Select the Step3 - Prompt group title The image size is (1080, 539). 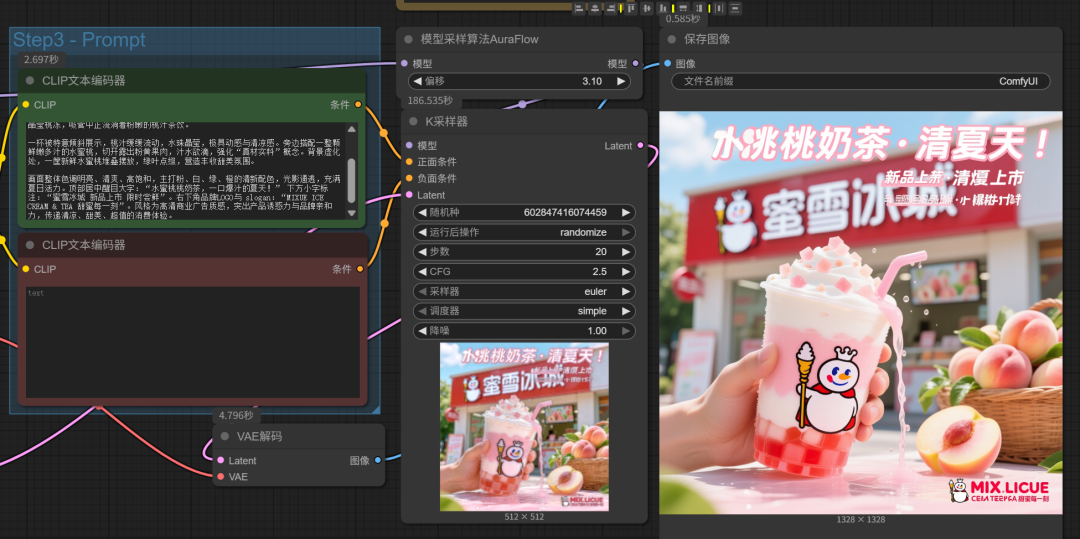pos(79,40)
